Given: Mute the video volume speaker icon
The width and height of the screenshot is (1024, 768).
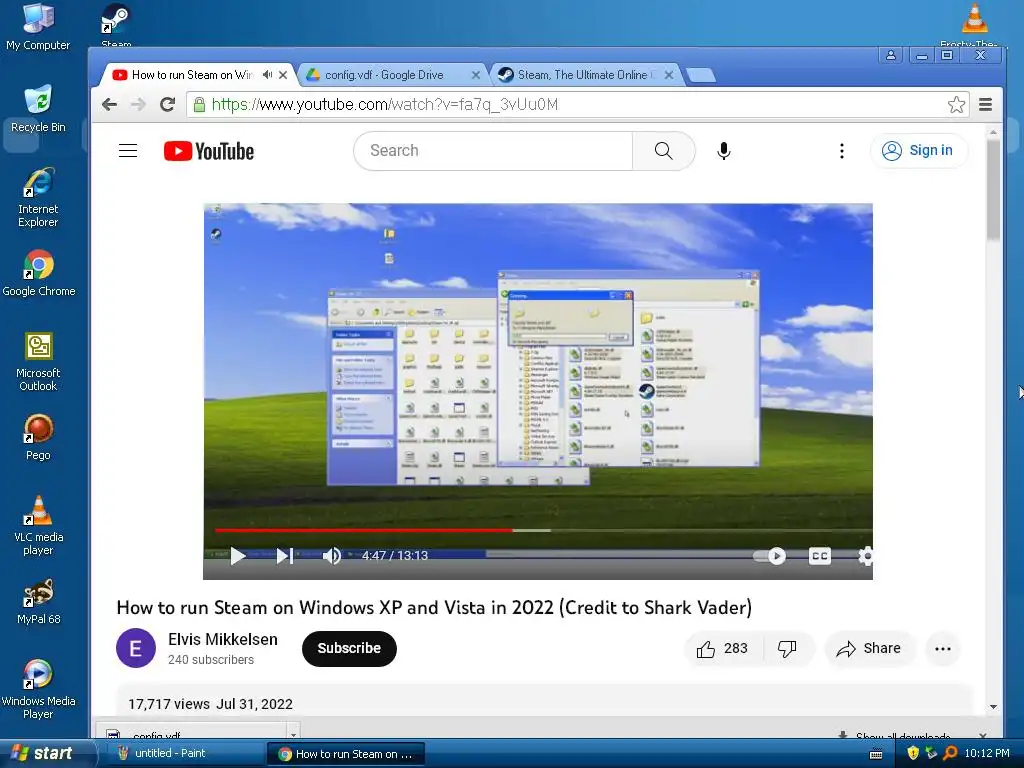Looking at the screenshot, I should pyautogui.click(x=332, y=556).
